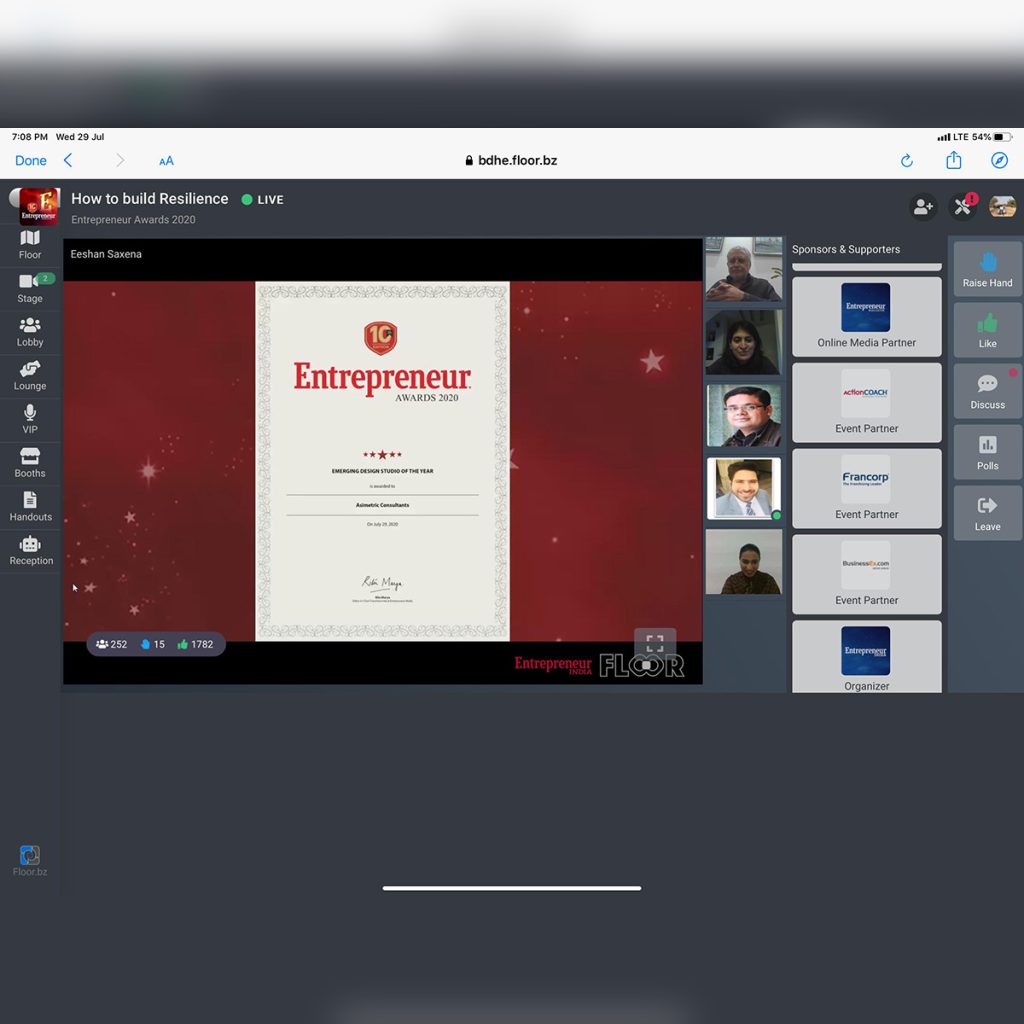
Task: Click the Floor.bz logo in sidebar
Action: coord(30,860)
